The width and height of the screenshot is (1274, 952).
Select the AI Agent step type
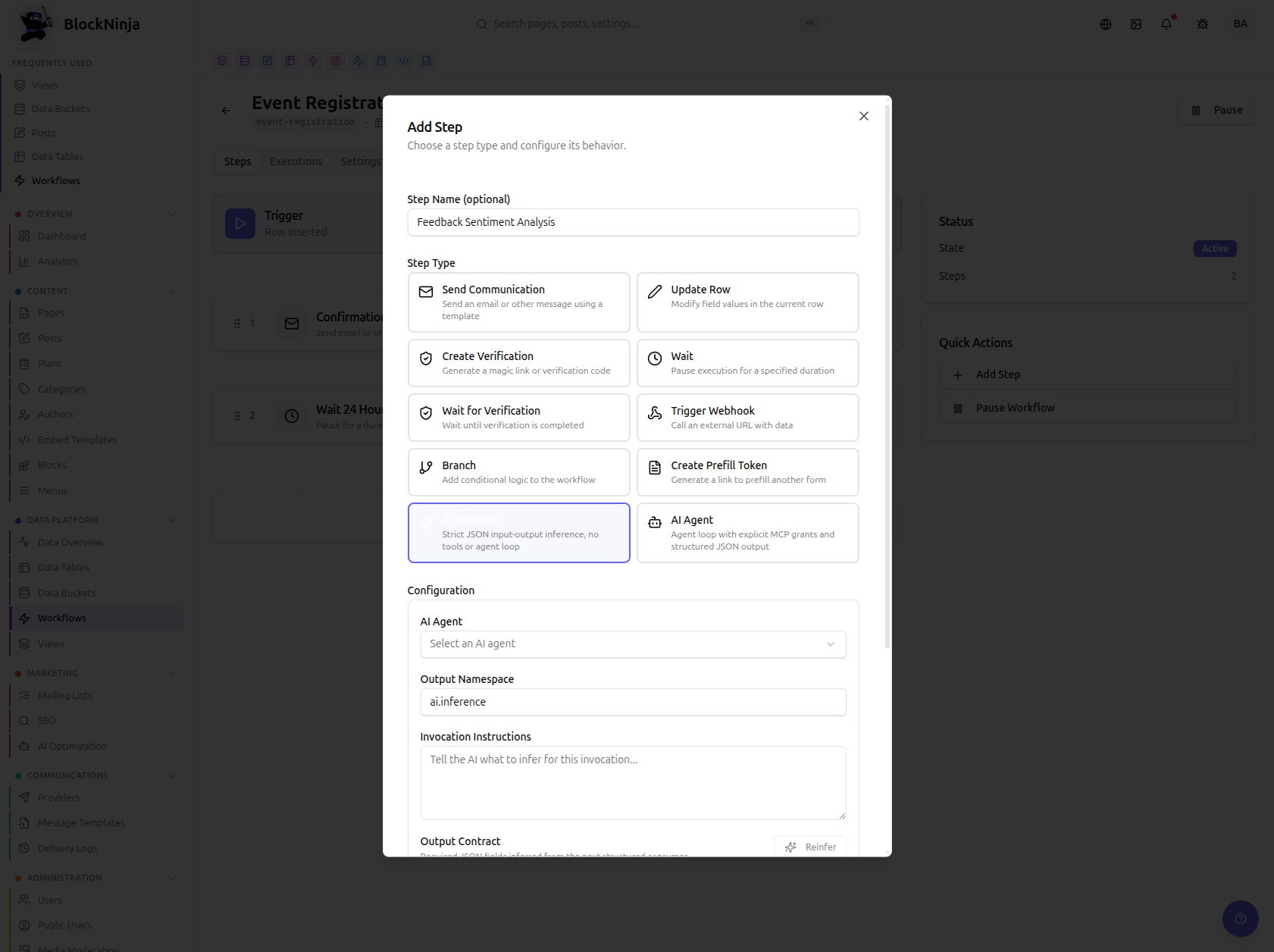tap(747, 533)
